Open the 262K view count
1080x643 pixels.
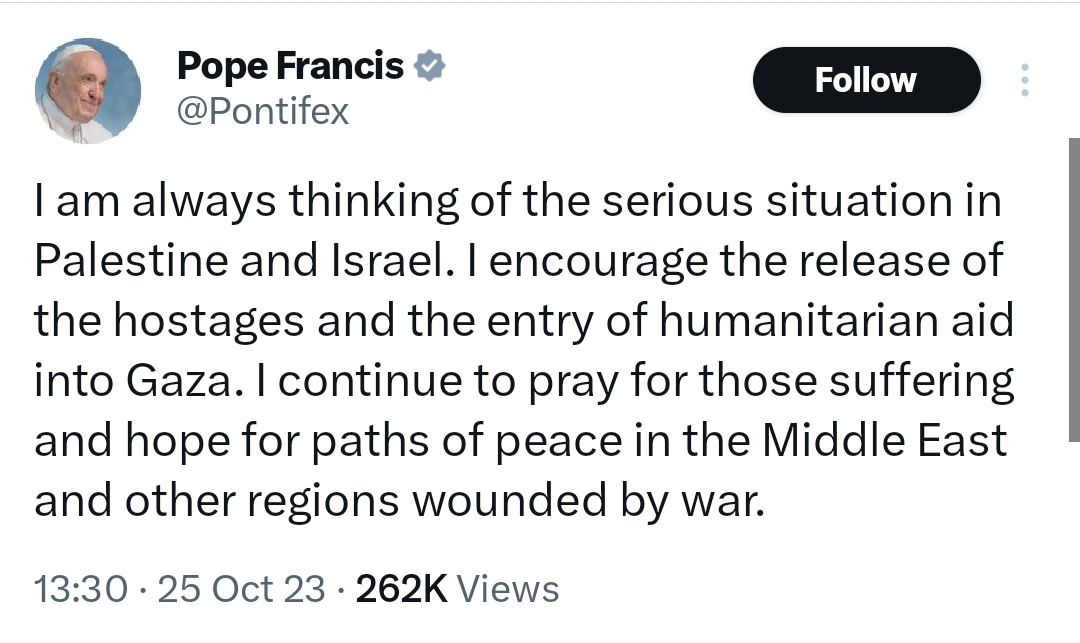coord(402,589)
